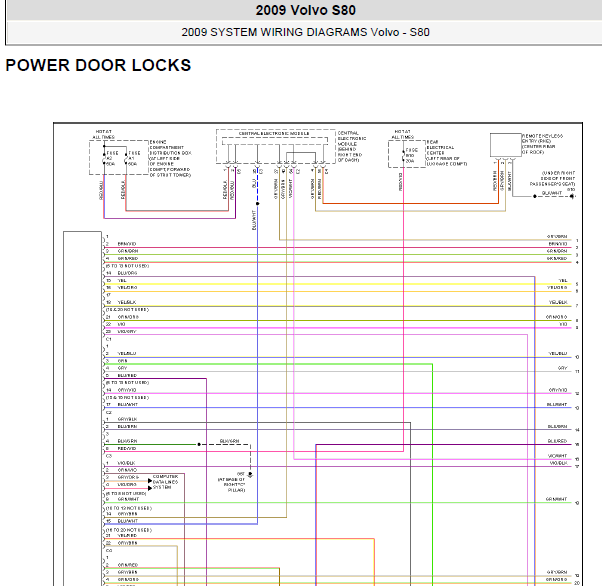The image size is (602, 586).
Task: Click the "REAR ELECTRICAL CENTER" label
Action: pyautogui.click(x=440, y=147)
